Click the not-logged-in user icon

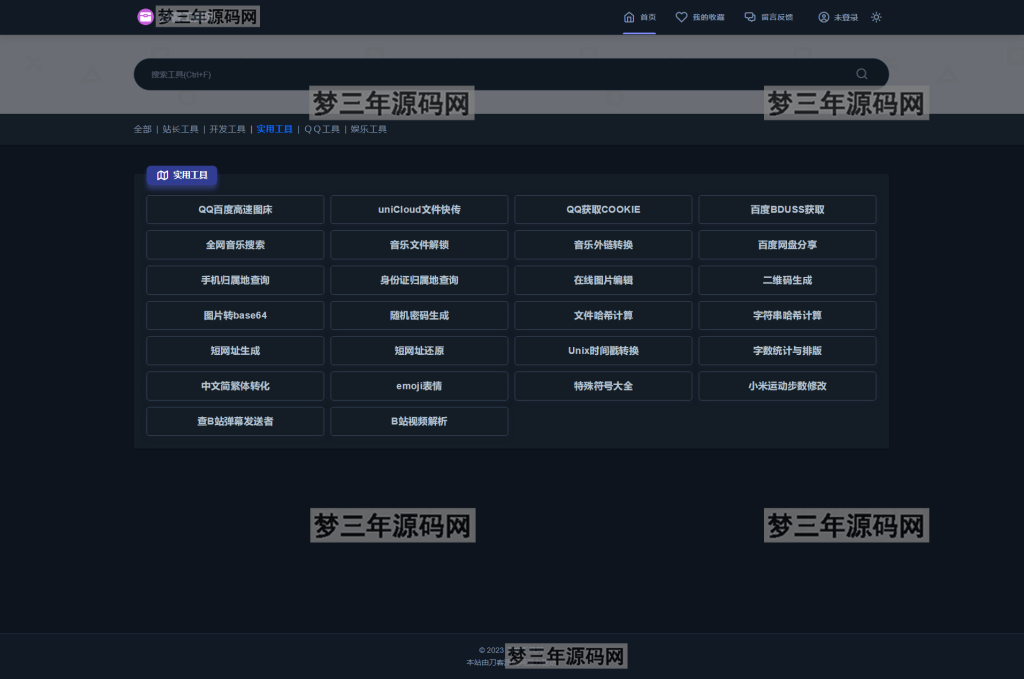click(824, 17)
